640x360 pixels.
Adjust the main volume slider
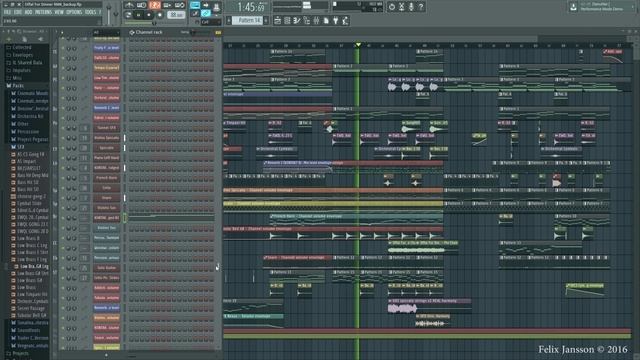(109, 13)
